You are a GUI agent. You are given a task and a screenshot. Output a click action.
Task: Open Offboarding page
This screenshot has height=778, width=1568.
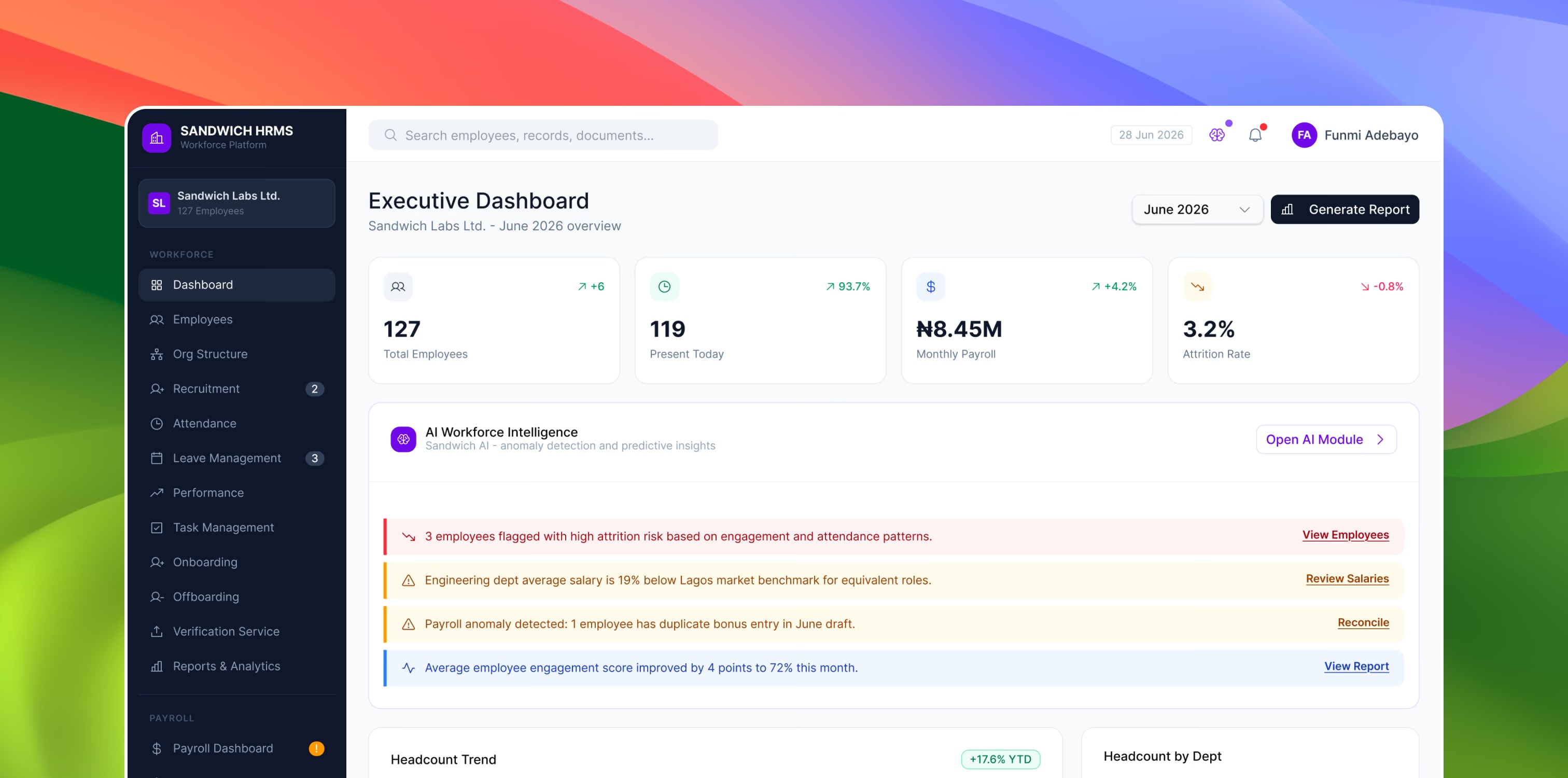coord(237,597)
